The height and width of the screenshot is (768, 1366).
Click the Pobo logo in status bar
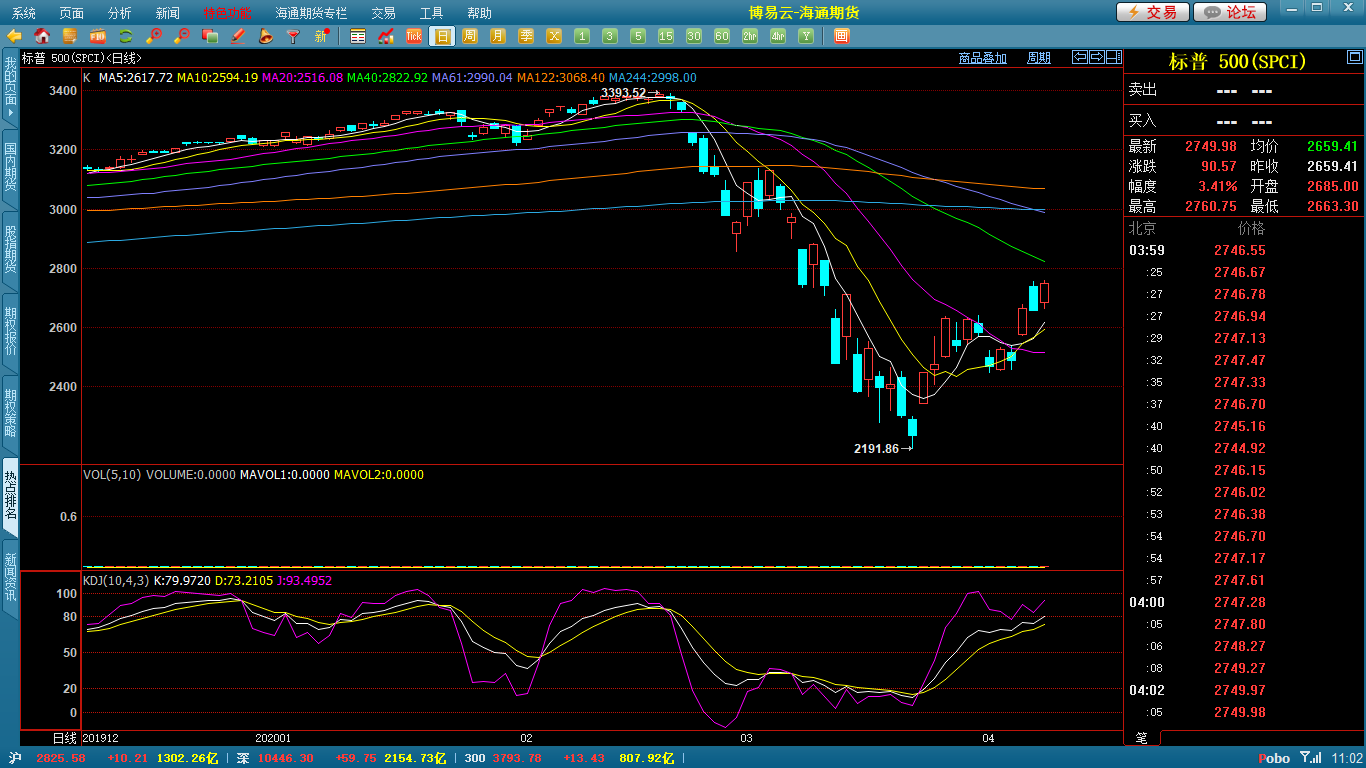pos(1273,759)
